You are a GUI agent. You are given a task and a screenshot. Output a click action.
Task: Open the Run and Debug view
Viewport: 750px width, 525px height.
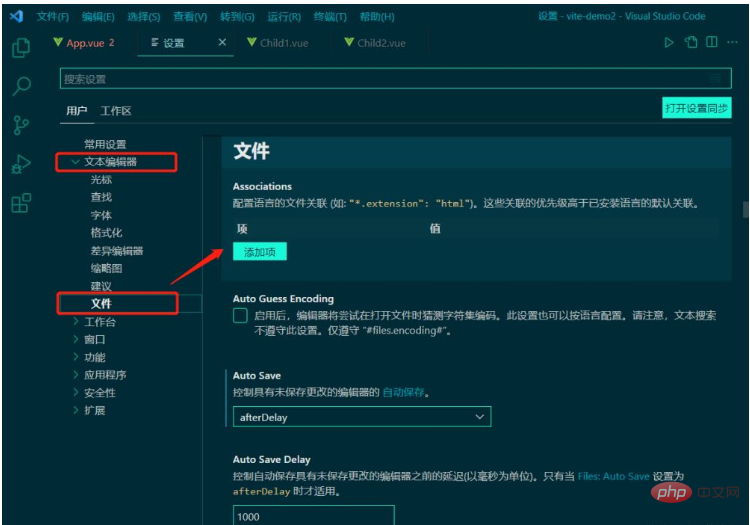click(x=21, y=164)
